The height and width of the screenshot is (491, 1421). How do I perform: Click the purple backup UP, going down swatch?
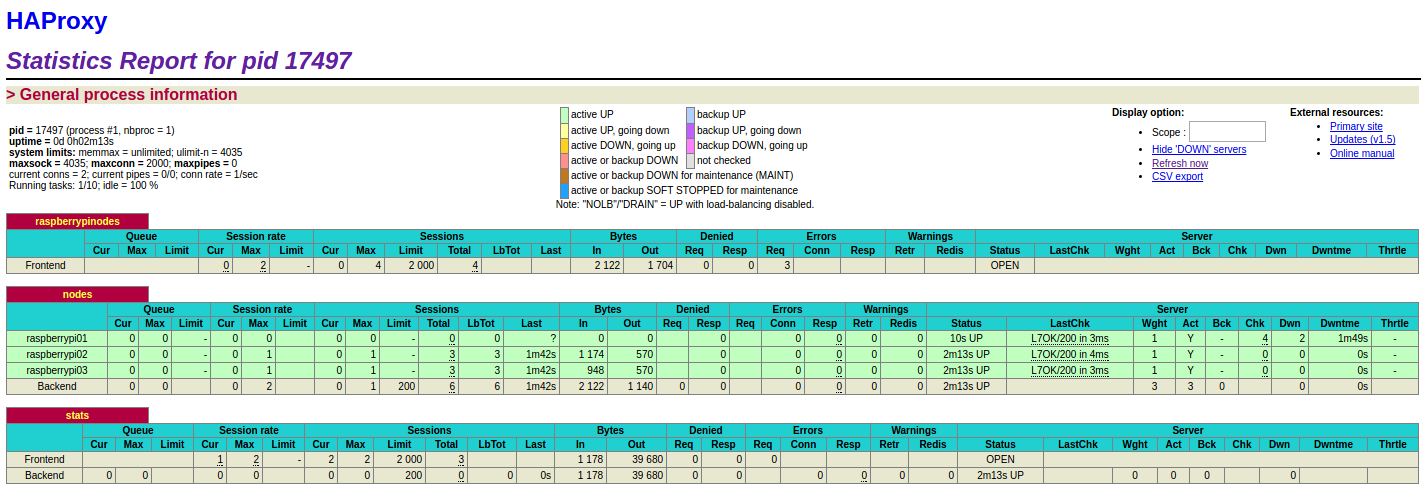coord(690,130)
